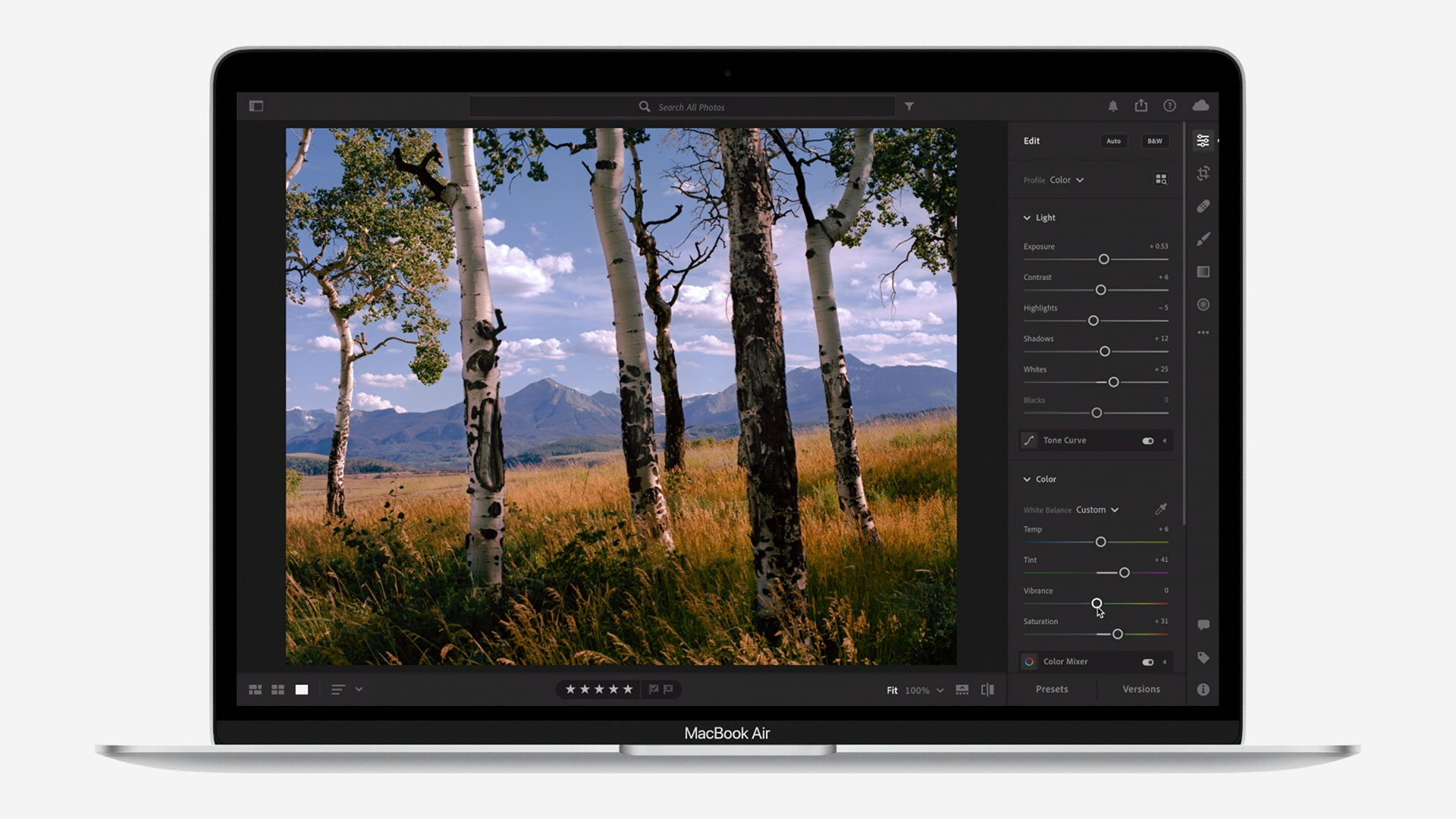Click the share photo icon
The image size is (1456, 819).
(1141, 106)
